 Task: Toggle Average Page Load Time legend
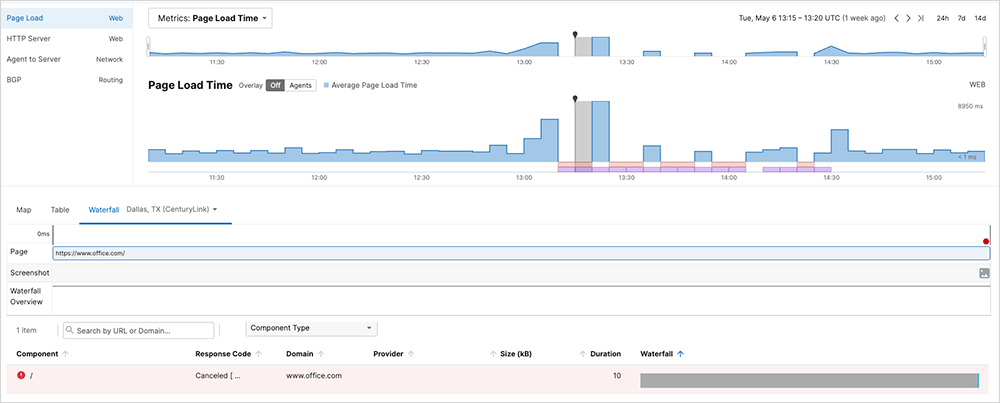tap(369, 86)
